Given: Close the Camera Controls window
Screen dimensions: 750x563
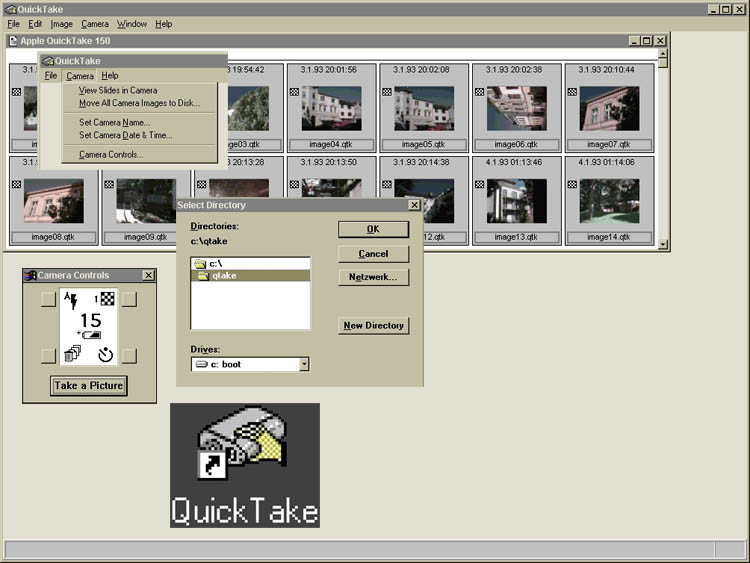Looking at the screenshot, I should 149,276.
